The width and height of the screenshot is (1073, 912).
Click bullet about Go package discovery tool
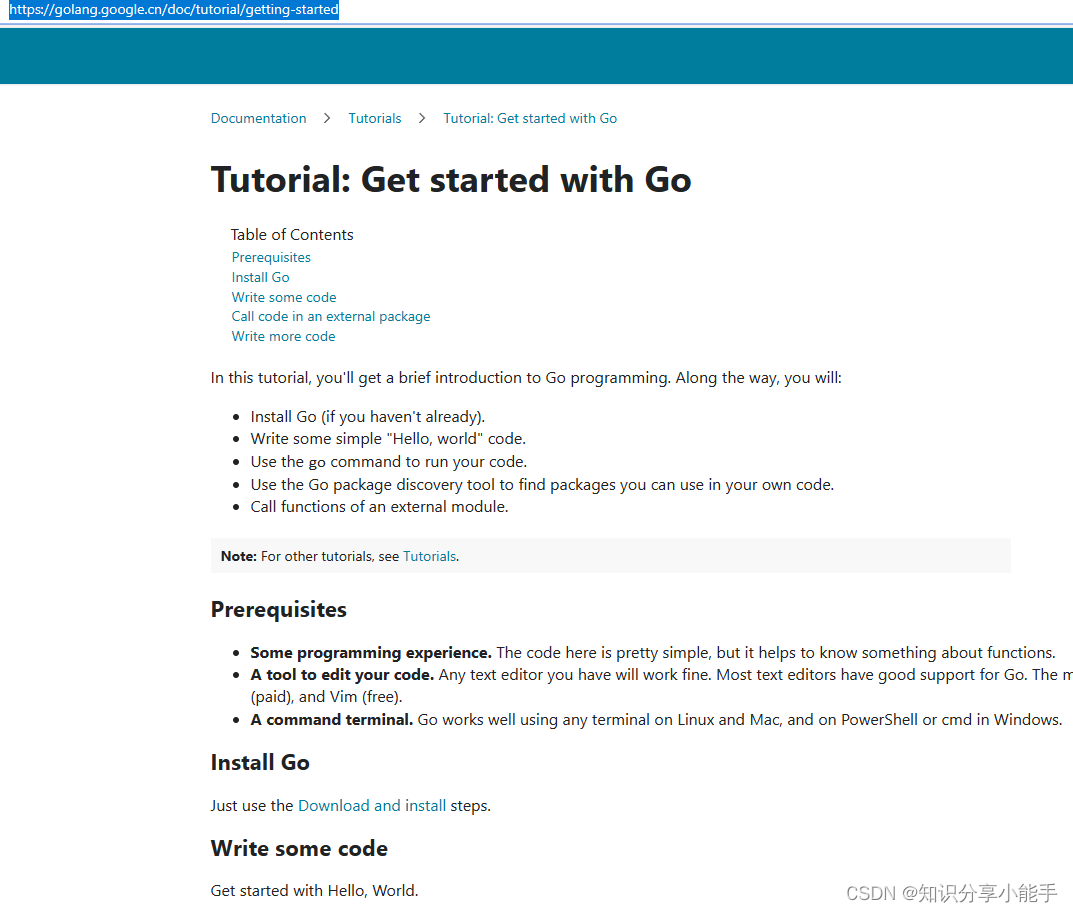[542, 485]
